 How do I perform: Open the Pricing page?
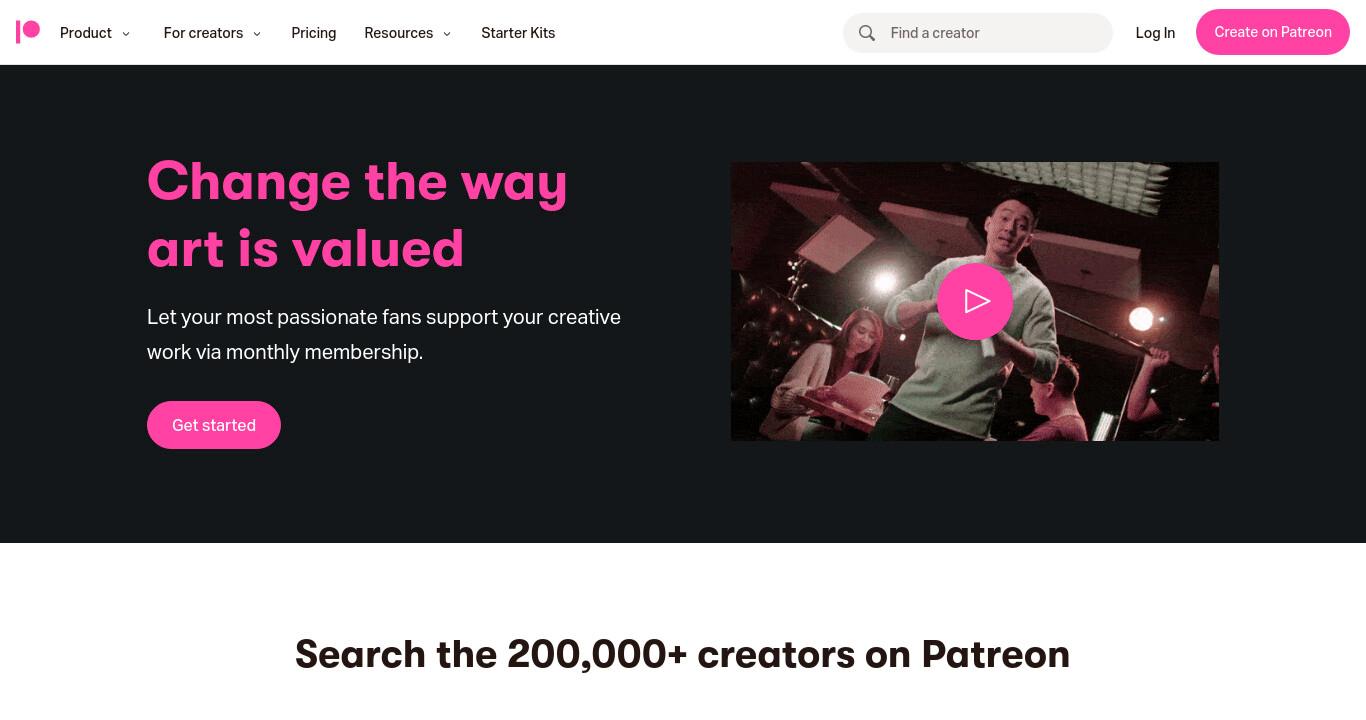(x=314, y=33)
